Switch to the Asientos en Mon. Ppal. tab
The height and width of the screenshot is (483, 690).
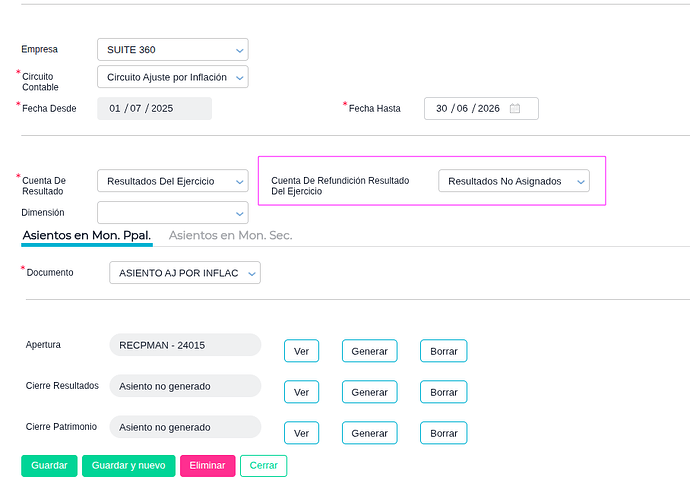tap(87, 235)
